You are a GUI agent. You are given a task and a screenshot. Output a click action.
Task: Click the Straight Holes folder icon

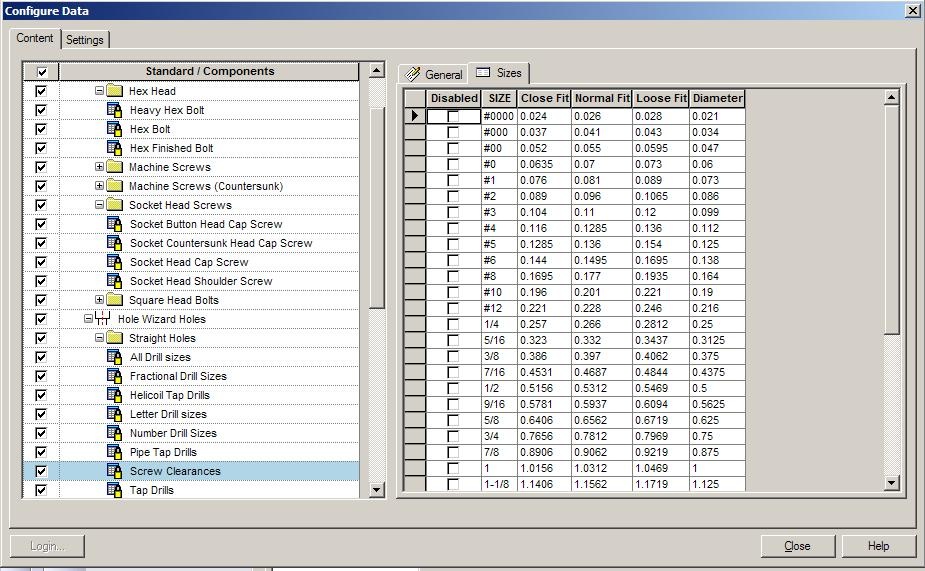tap(114, 337)
